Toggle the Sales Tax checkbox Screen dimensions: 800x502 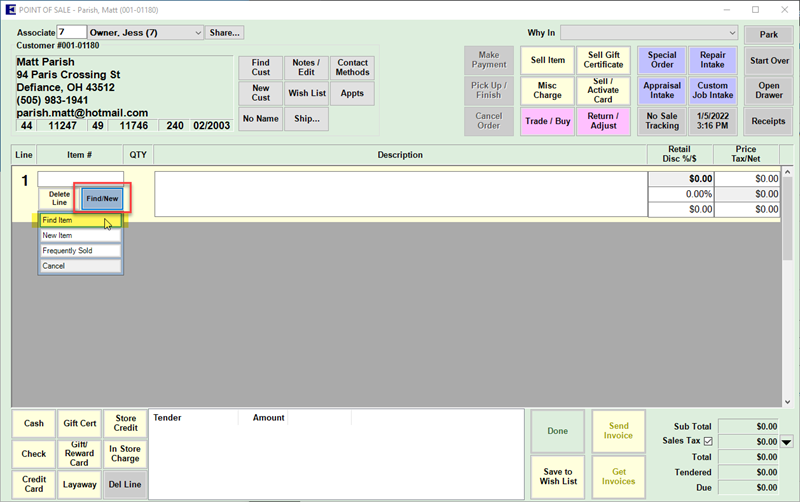[x=708, y=441]
